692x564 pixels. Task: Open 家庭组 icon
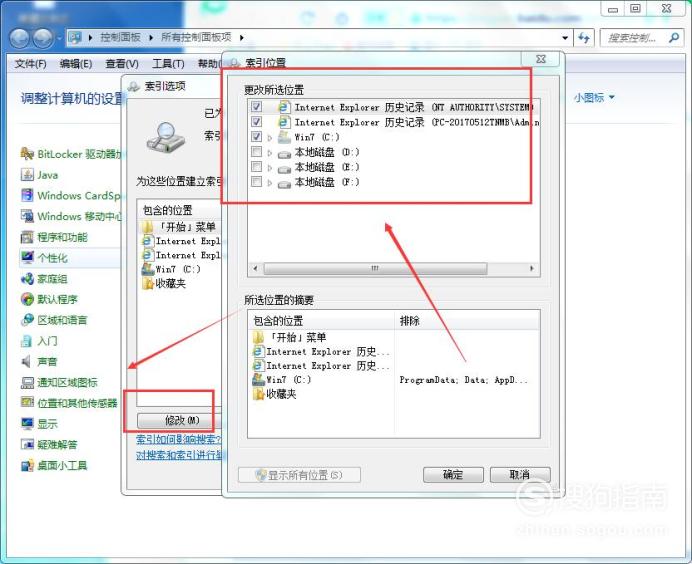tap(27, 278)
